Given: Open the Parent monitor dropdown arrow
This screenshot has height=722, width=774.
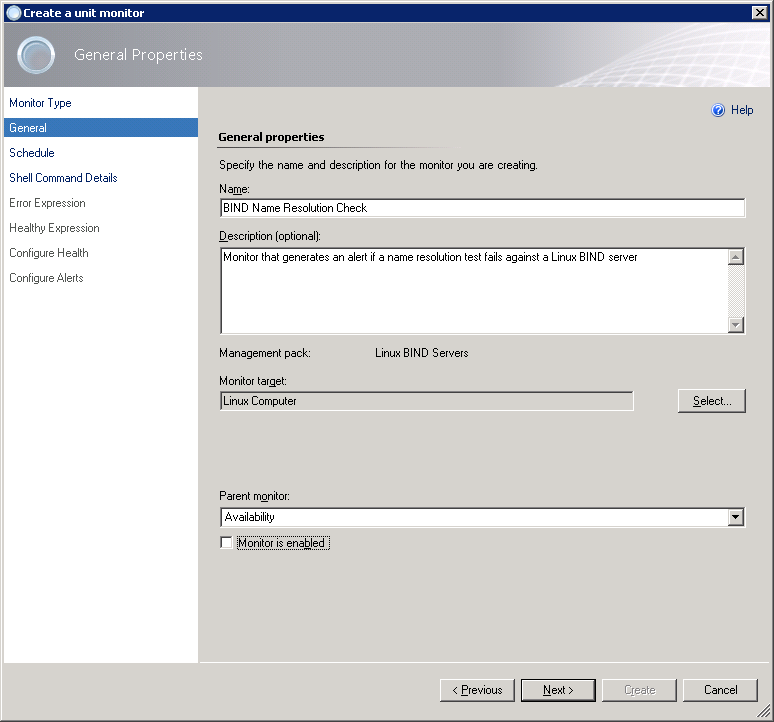Looking at the screenshot, I should point(736,517).
